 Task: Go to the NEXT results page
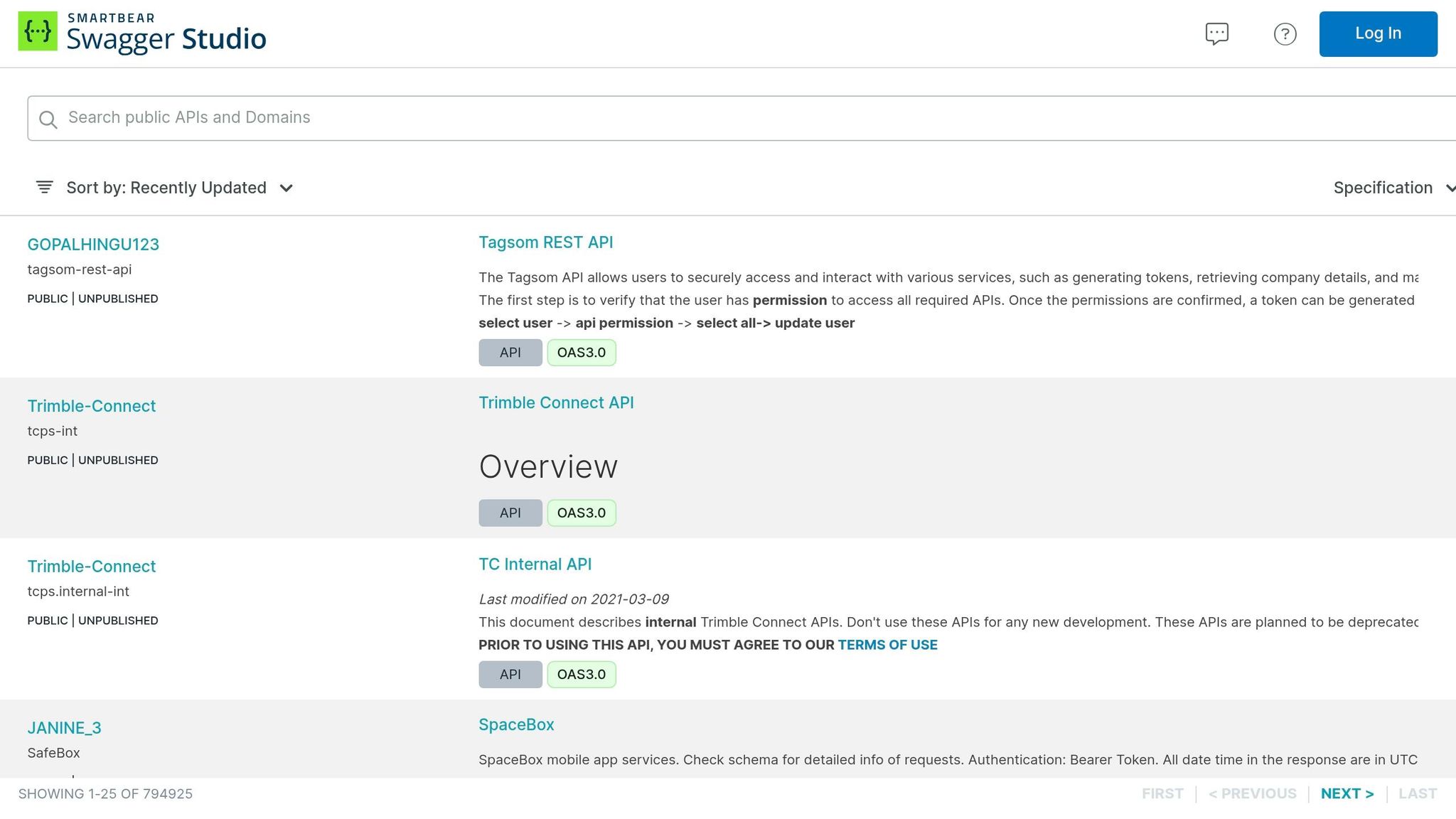[1347, 794]
